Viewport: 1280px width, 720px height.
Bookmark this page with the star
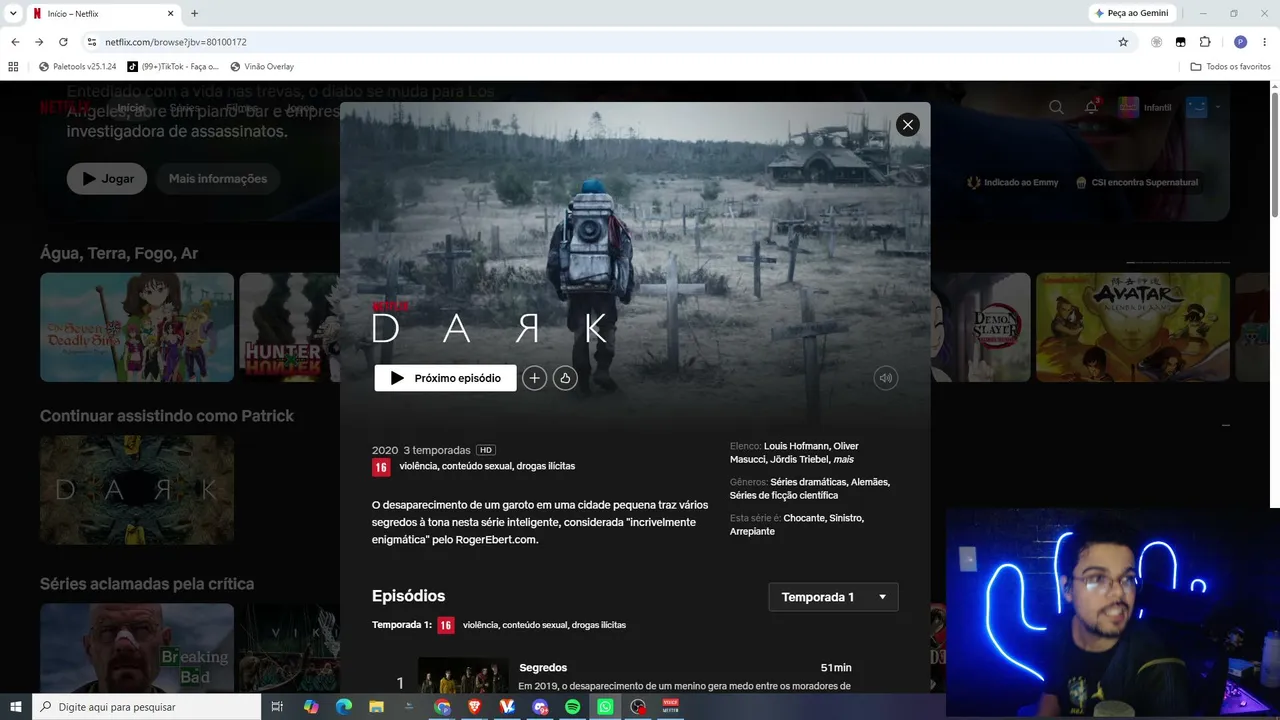pos(1123,42)
